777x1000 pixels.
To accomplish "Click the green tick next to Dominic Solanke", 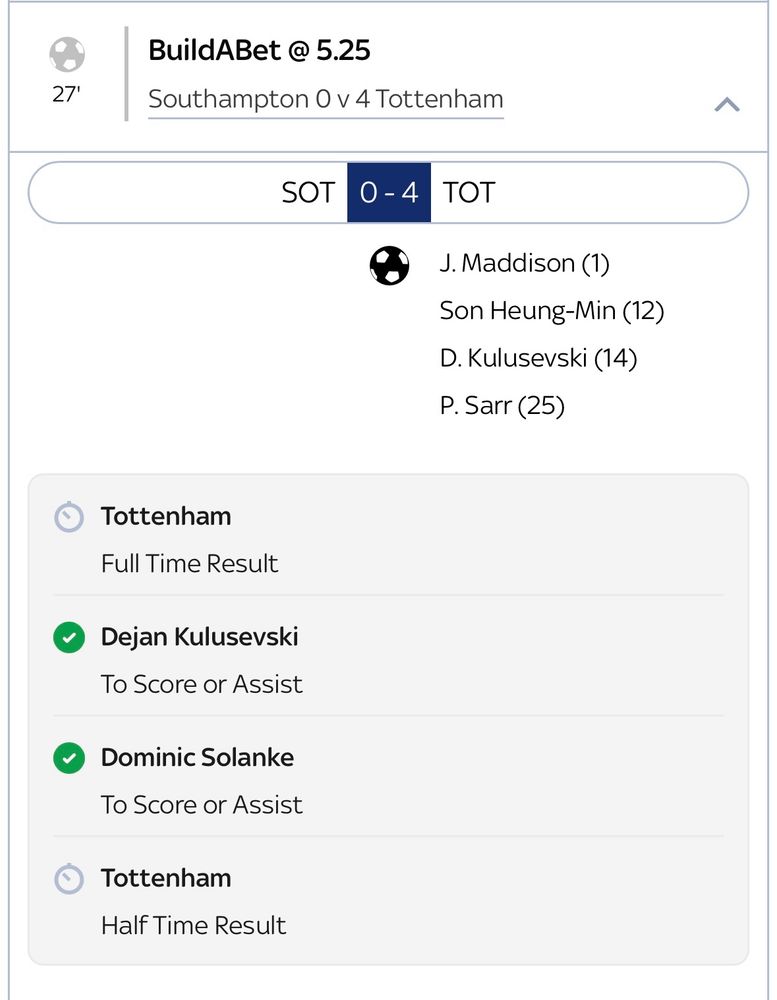I will coord(68,759).
